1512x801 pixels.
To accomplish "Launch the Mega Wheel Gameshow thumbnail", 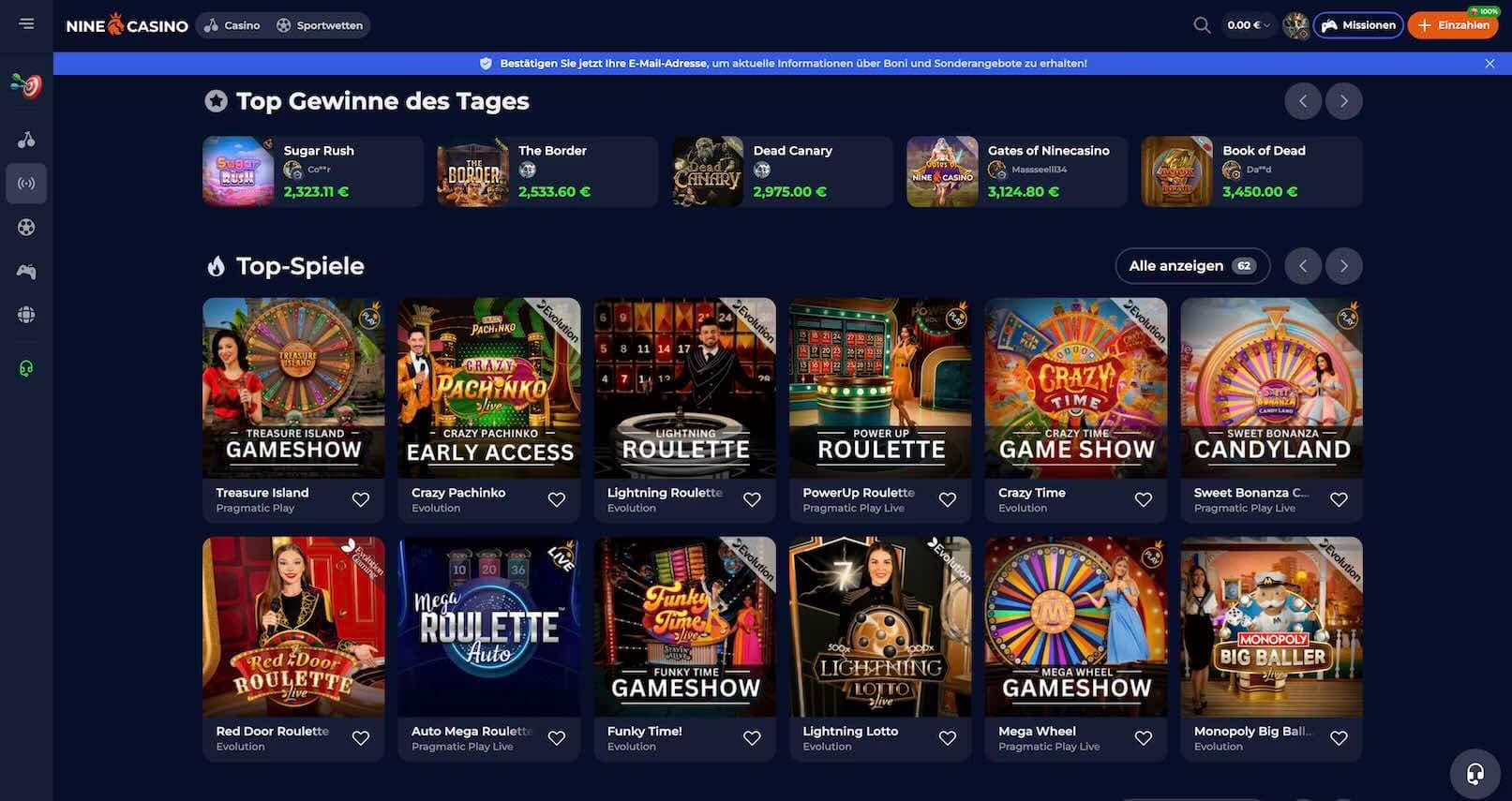I will [x=1076, y=627].
